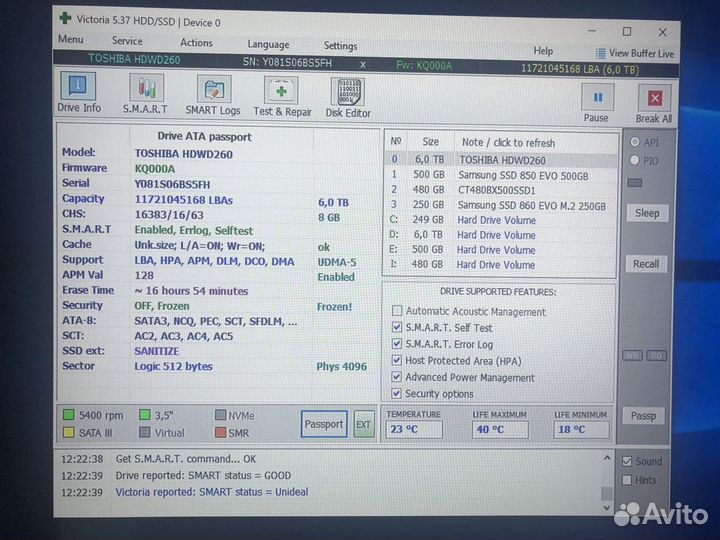
Task: Select Samsung SSD 860 EVO M.2 250GB
Action: (x=501, y=205)
